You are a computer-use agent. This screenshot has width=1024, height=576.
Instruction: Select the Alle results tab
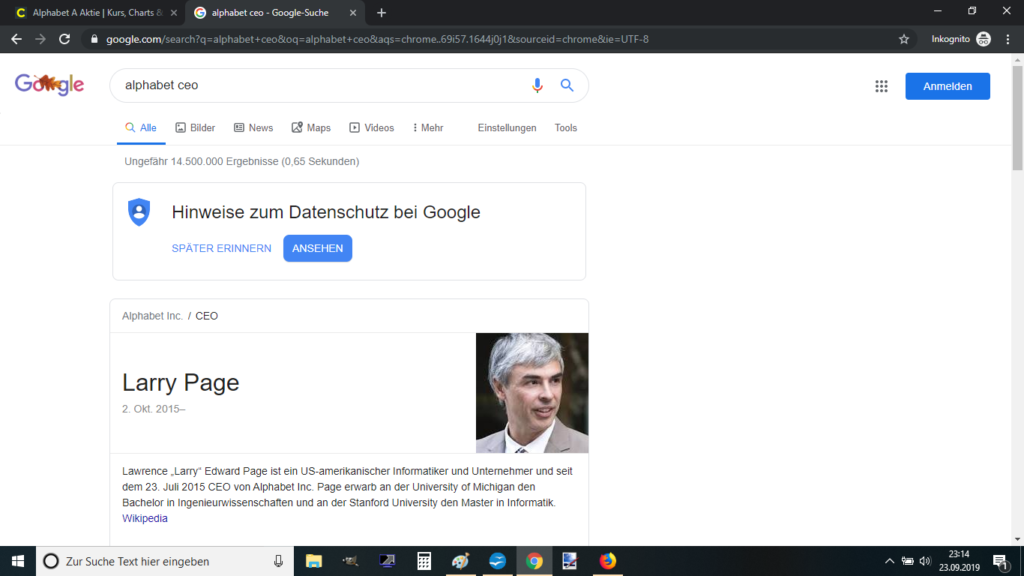click(x=141, y=128)
